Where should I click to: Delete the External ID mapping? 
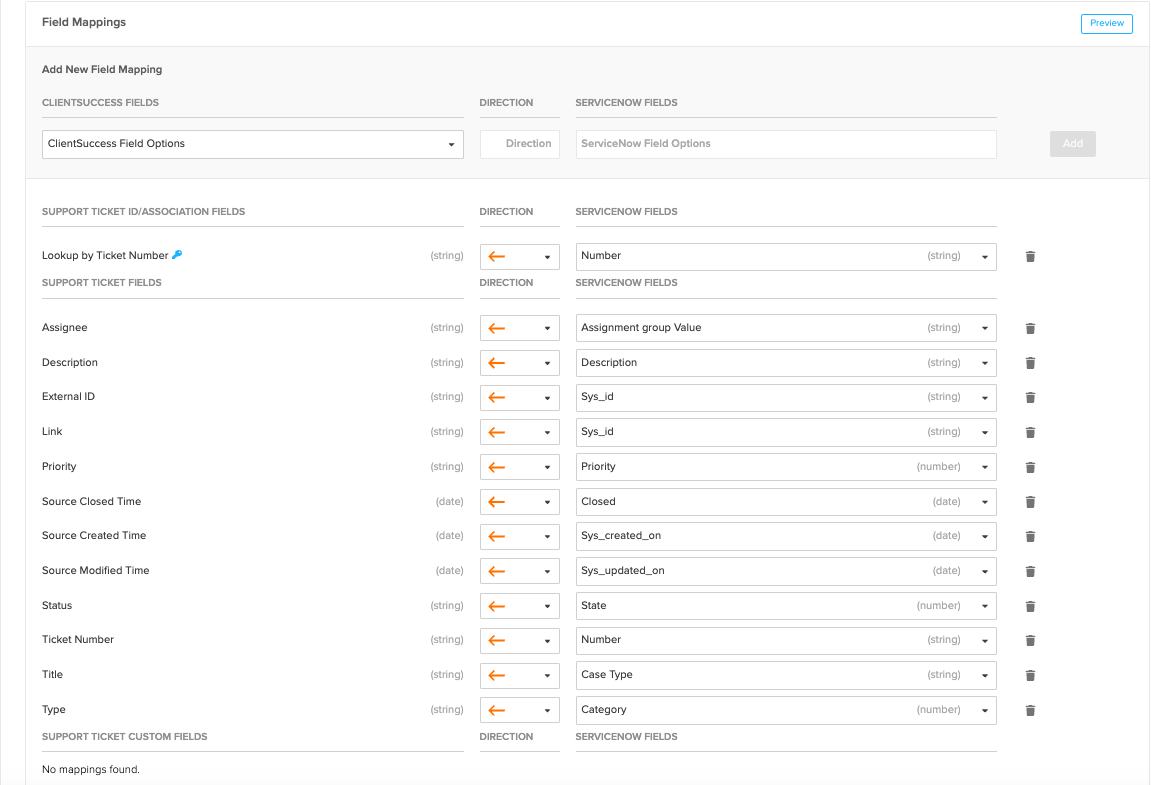tap(1030, 397)
